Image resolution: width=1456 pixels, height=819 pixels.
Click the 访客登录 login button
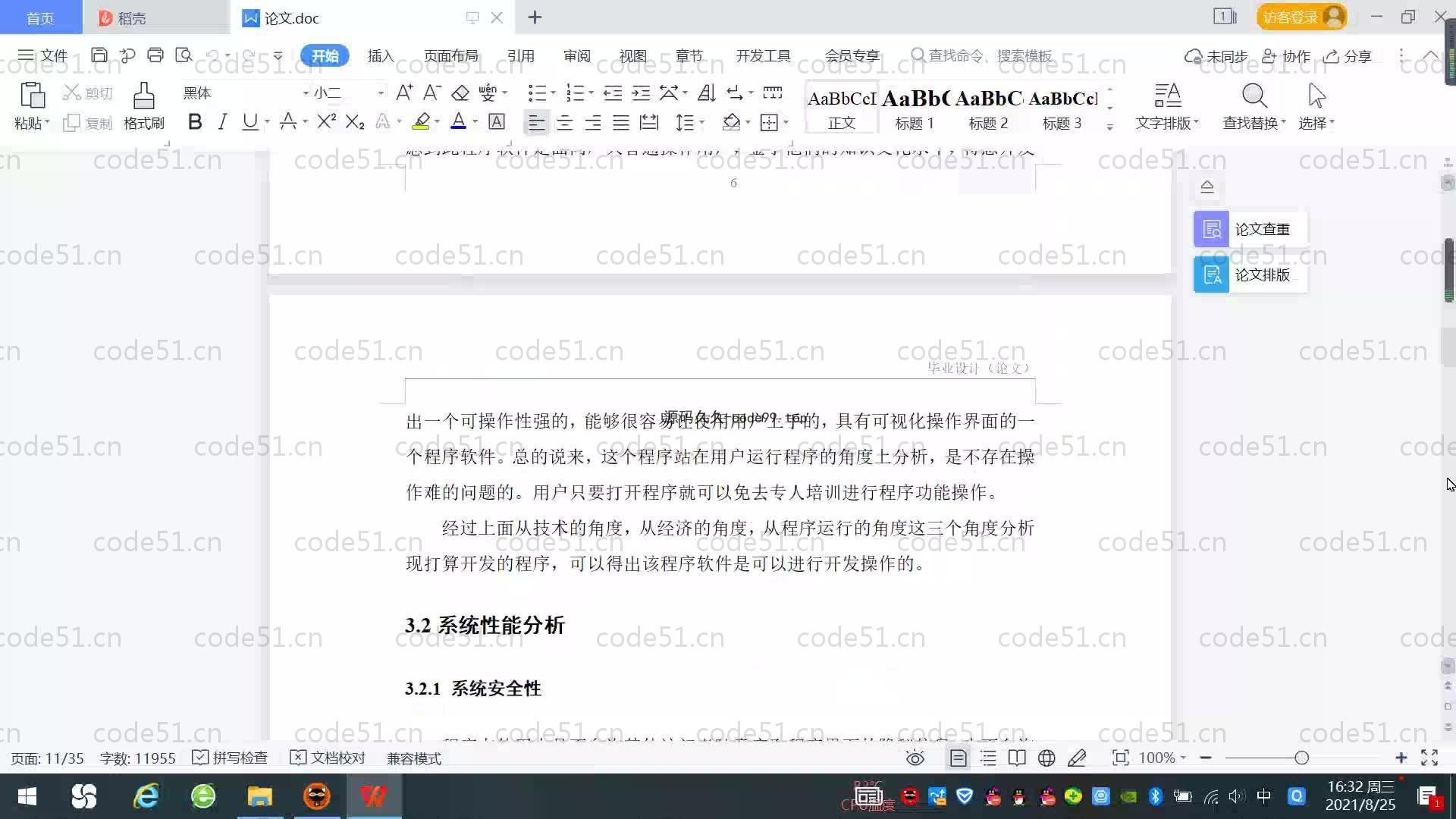click(1302, 17)
